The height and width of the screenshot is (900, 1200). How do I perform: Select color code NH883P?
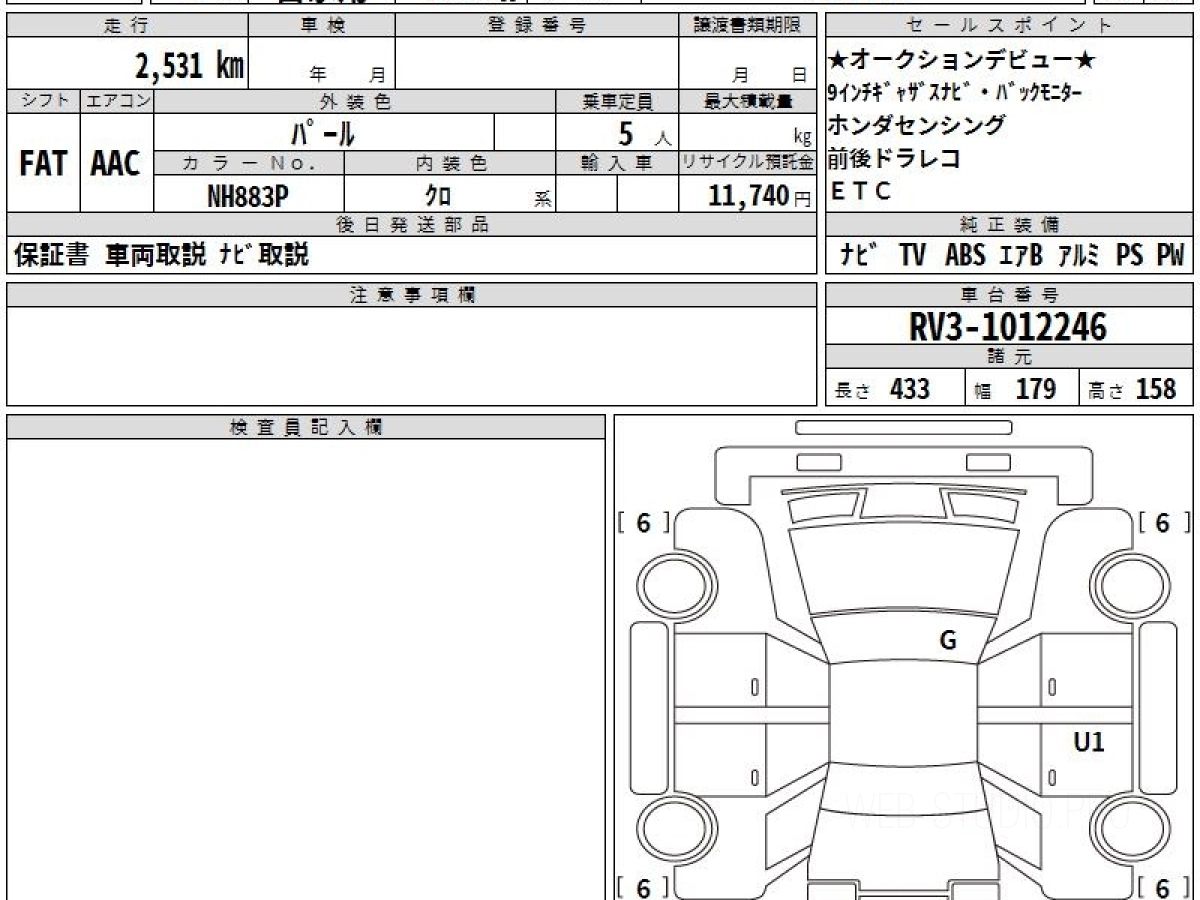coord(248,196)
